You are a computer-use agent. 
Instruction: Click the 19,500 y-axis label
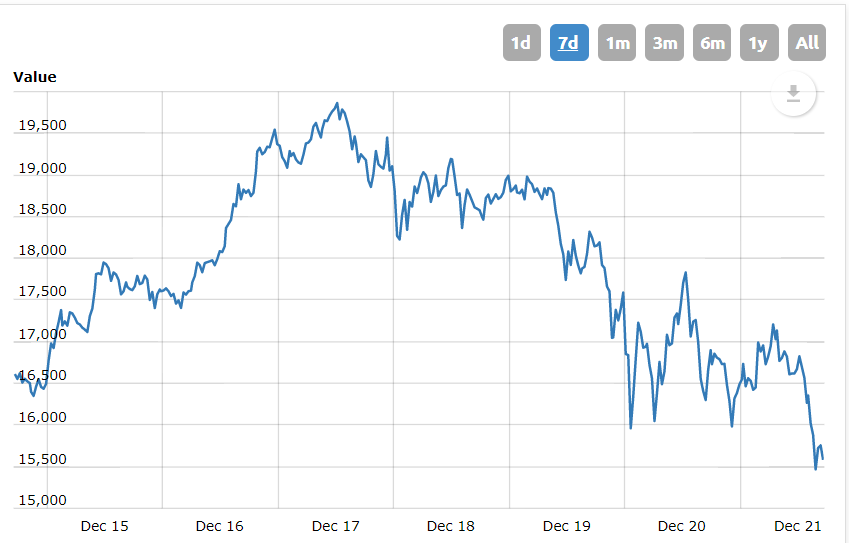pos(42,126)
